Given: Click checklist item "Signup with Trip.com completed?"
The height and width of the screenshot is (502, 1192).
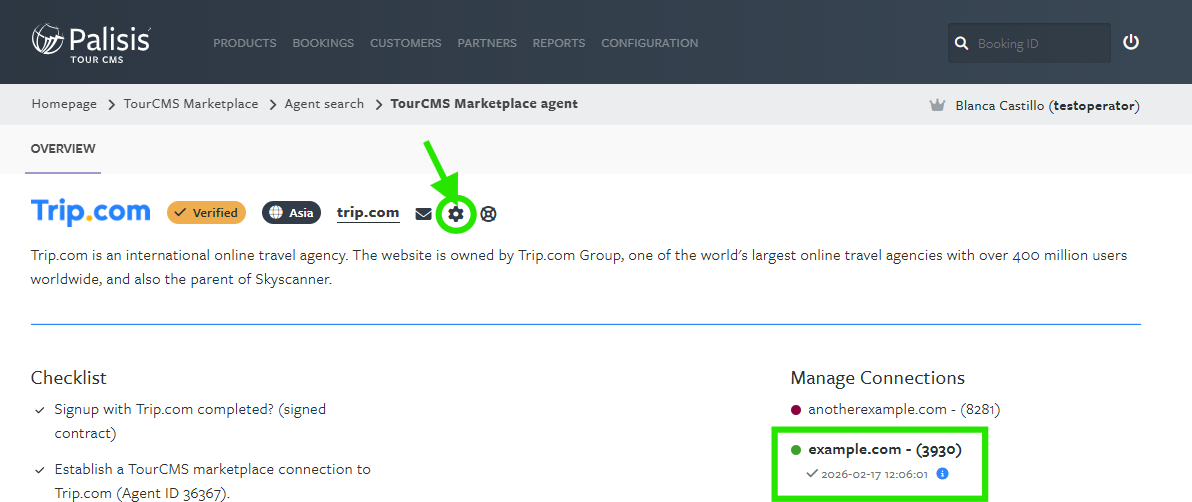Looking at the screenshot, I should (x=190, y=421).
